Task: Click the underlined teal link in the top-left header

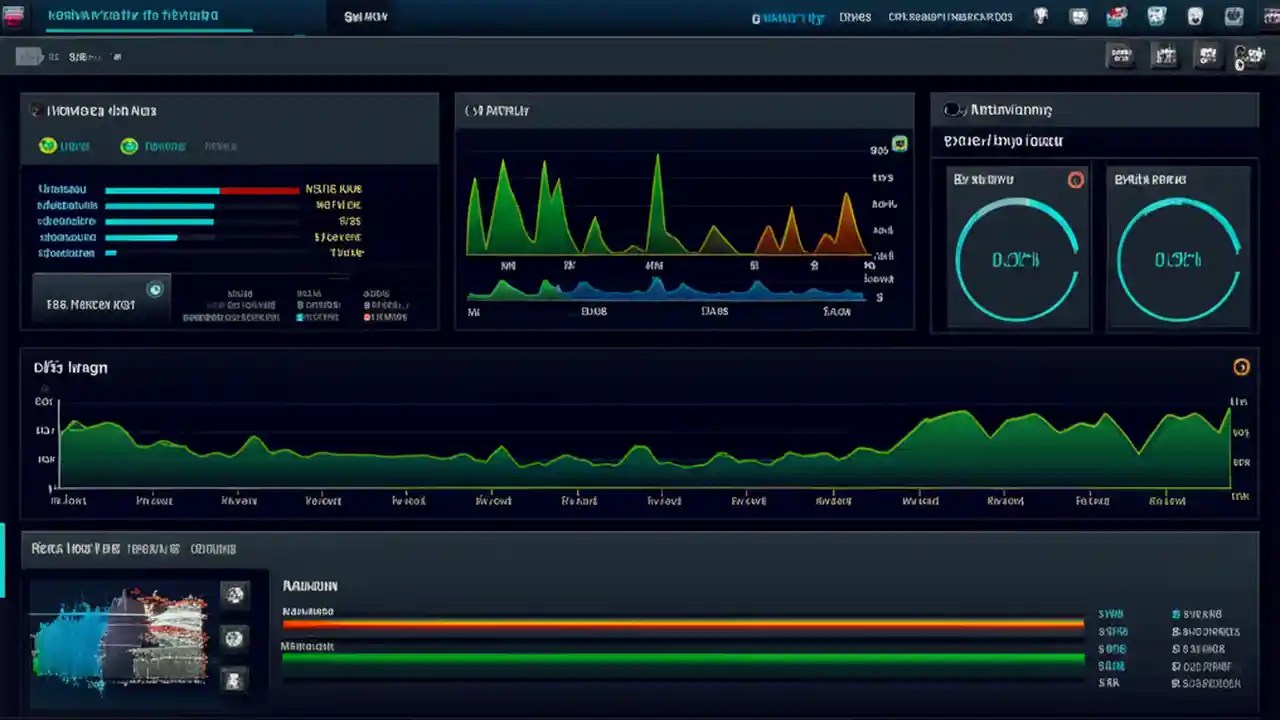Action: pyautogui.click(x=148, y=16)
